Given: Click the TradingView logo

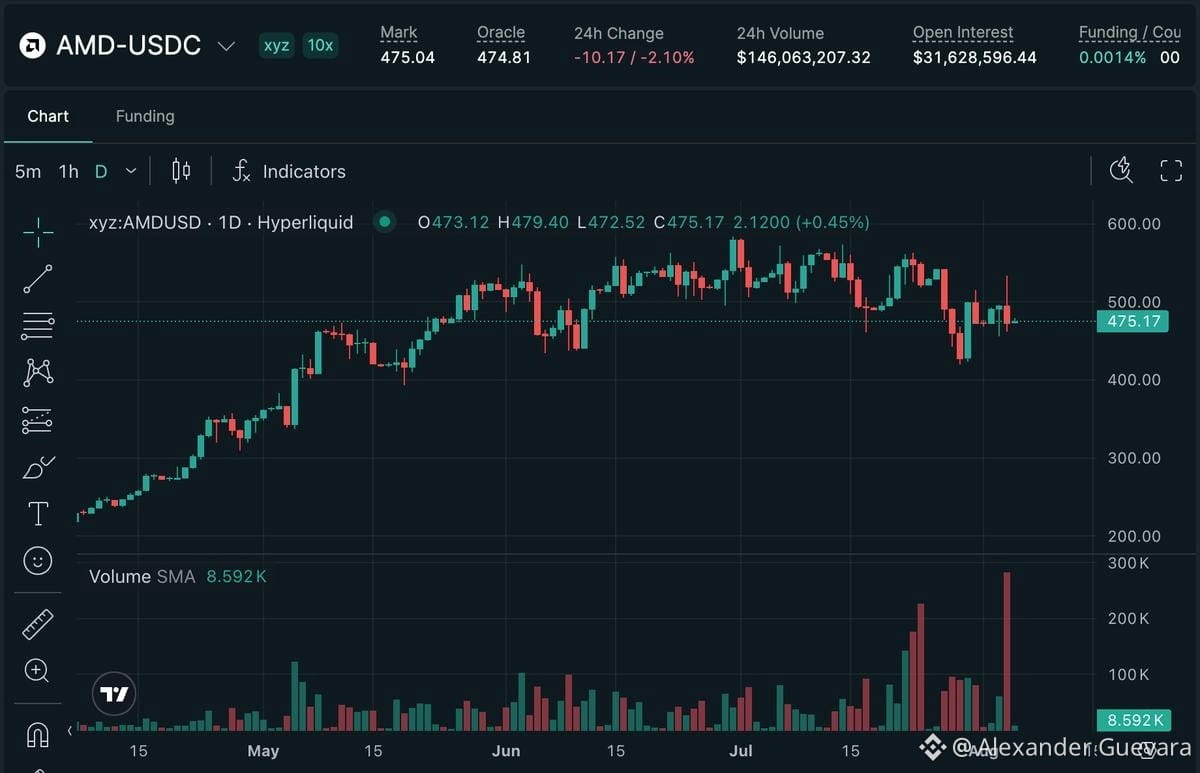Looking at the screenshot, I should pyautogui.click(x=115, y=694).
